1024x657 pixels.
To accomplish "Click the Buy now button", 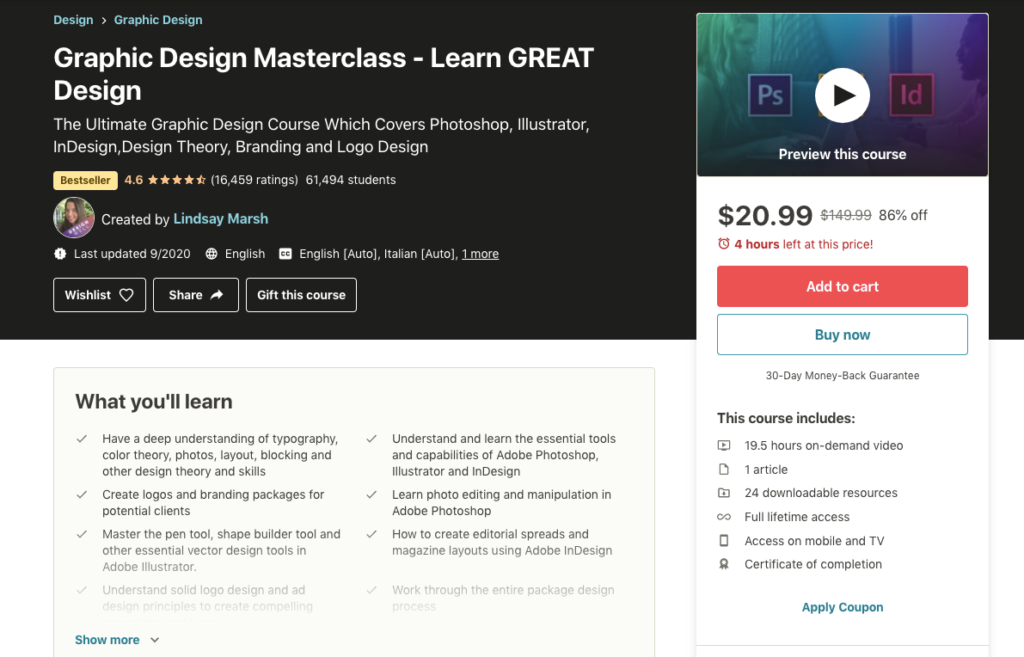I will pyautogui.click(x=842, y=334).
